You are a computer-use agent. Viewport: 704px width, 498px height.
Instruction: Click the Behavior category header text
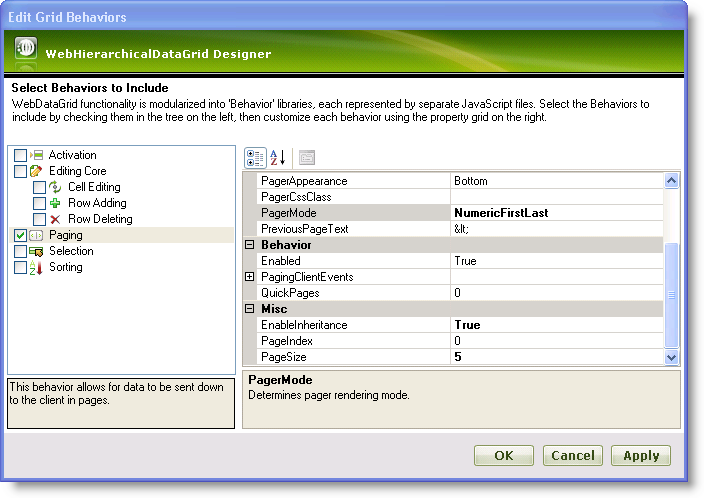(x=286, y=245)
